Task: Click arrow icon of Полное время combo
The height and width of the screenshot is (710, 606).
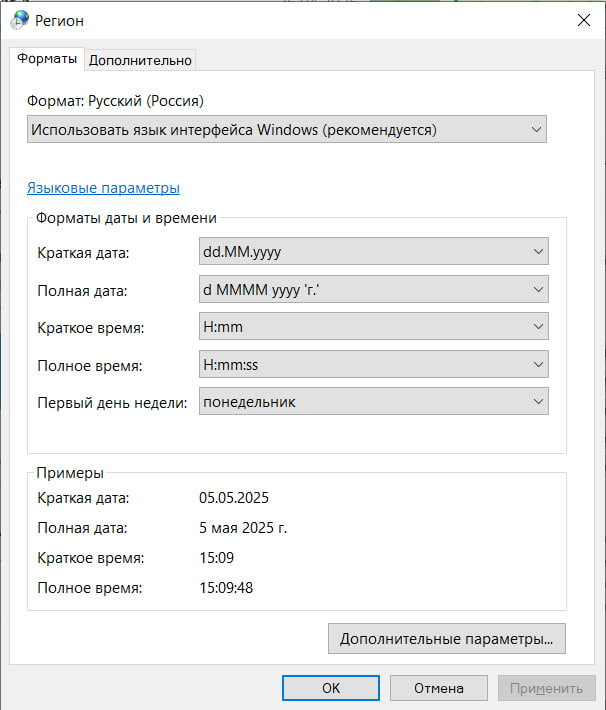Action: pos(538,365)
